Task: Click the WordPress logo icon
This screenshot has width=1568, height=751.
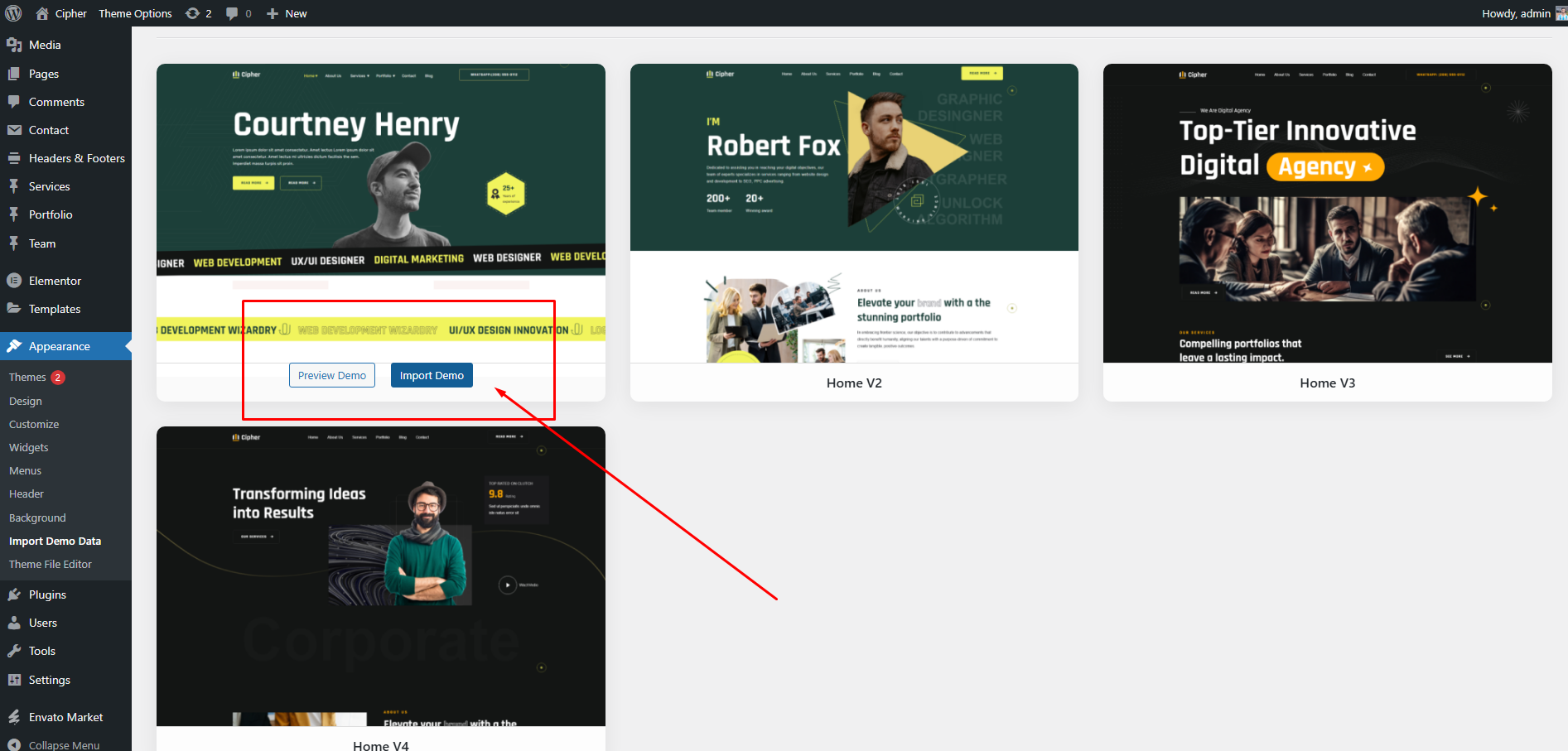Action: click(13, 13)
